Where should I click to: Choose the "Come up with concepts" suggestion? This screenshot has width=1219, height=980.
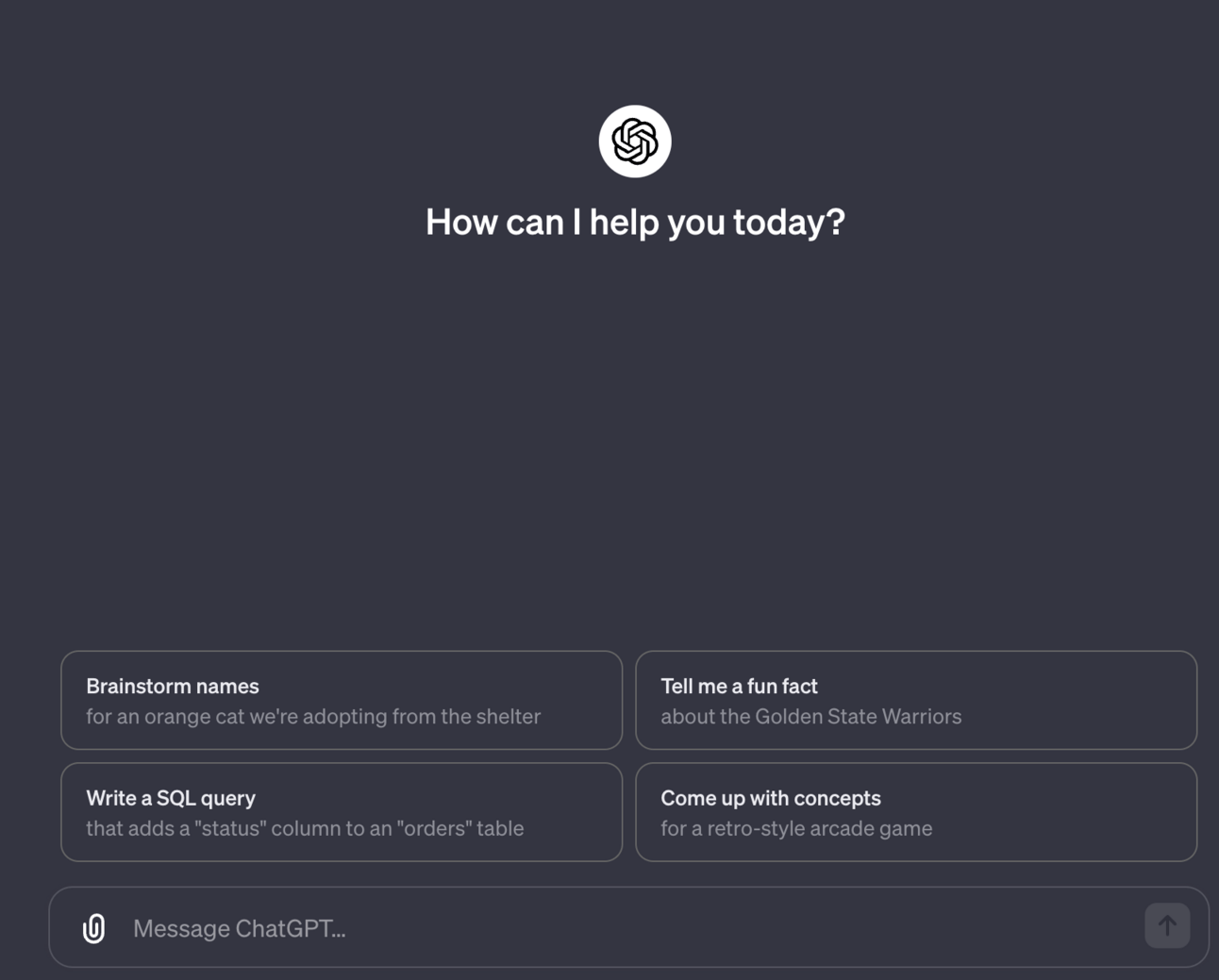point(916,812)
